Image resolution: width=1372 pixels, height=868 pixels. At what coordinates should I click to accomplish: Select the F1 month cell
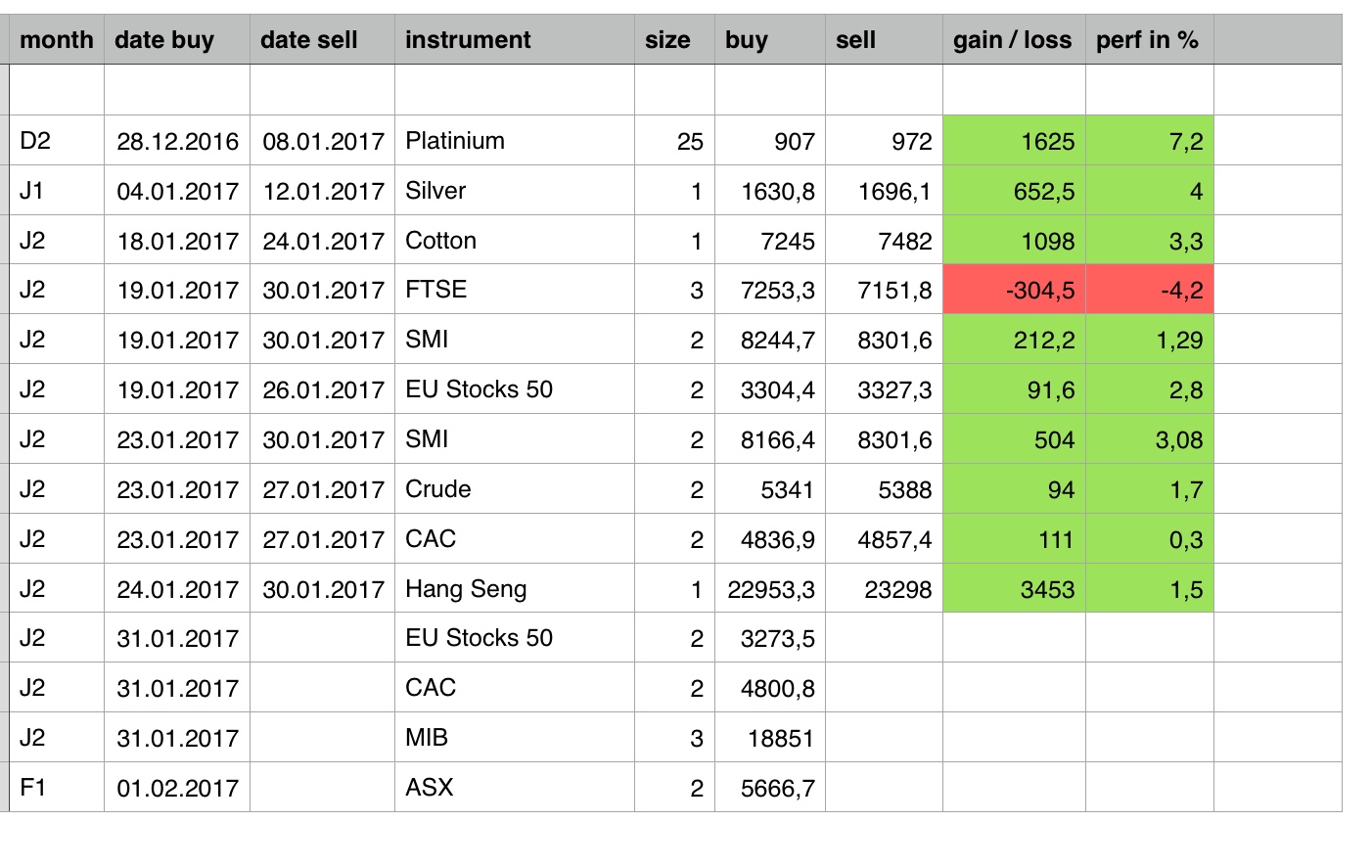click(x=56, y=788)
